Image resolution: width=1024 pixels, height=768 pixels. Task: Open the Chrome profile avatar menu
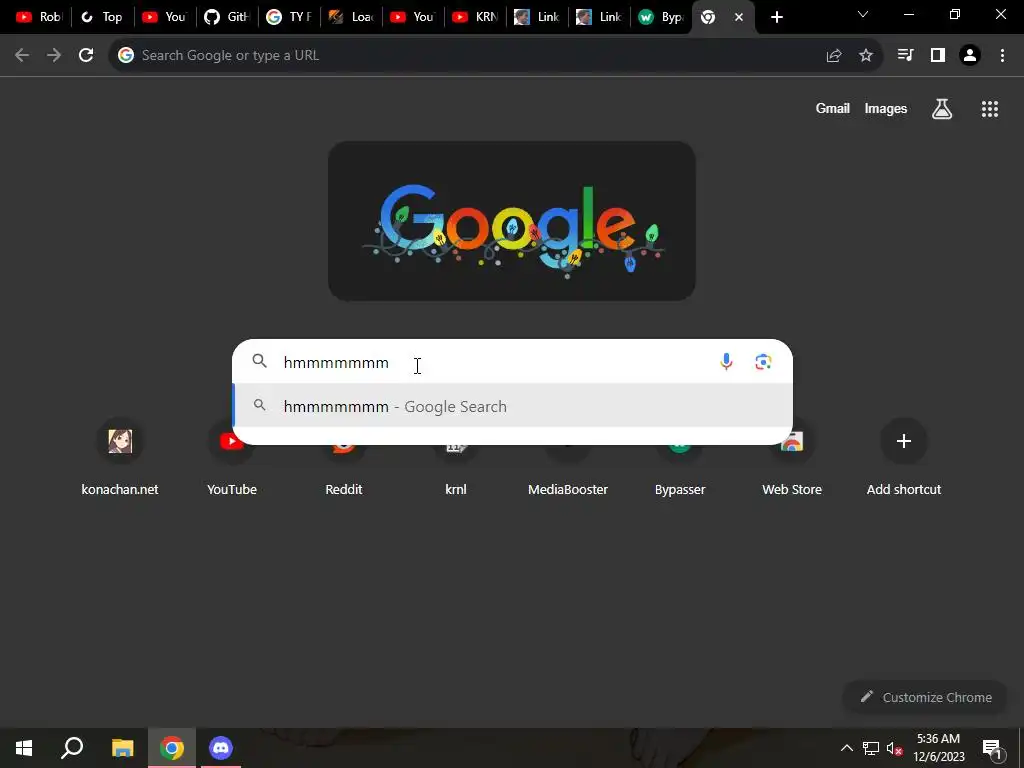(x=970, y=56)
